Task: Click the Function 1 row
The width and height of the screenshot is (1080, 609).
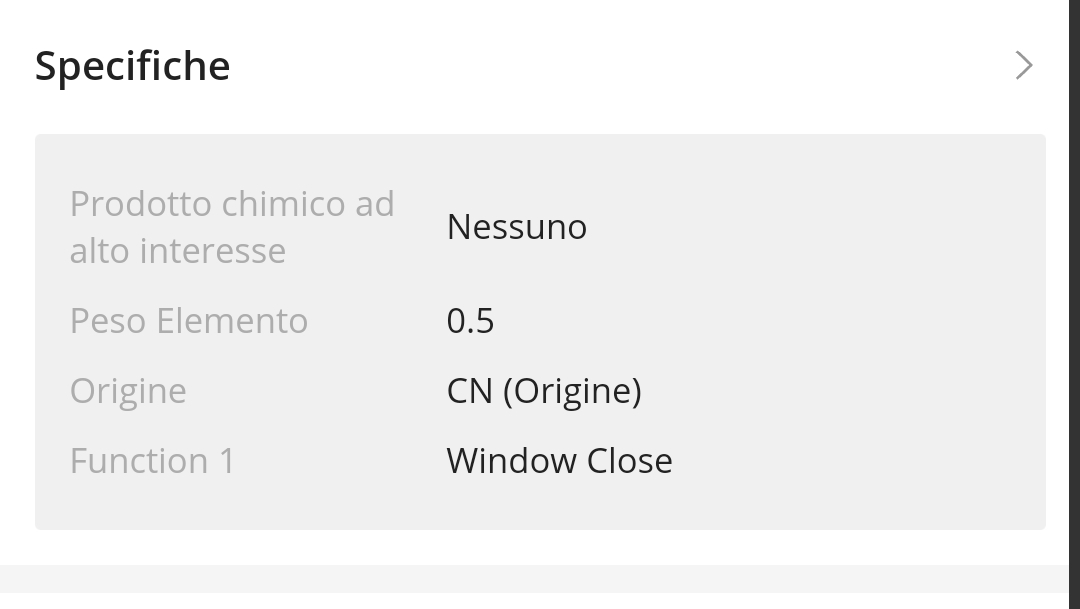Action: pyautogui.click(x=540, y=460)
